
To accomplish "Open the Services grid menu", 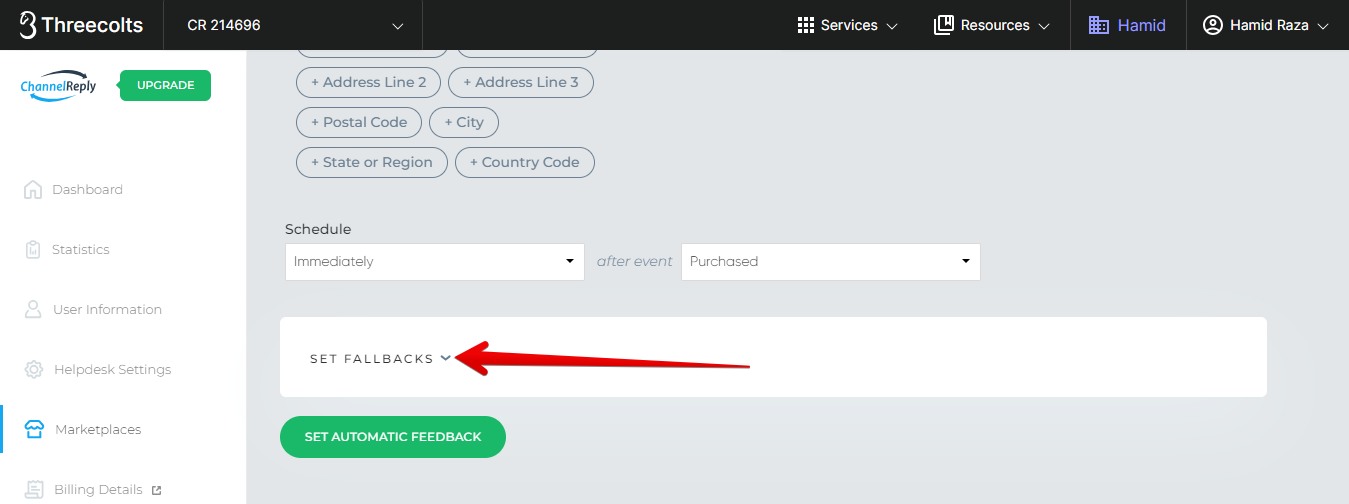I will 847,25.
